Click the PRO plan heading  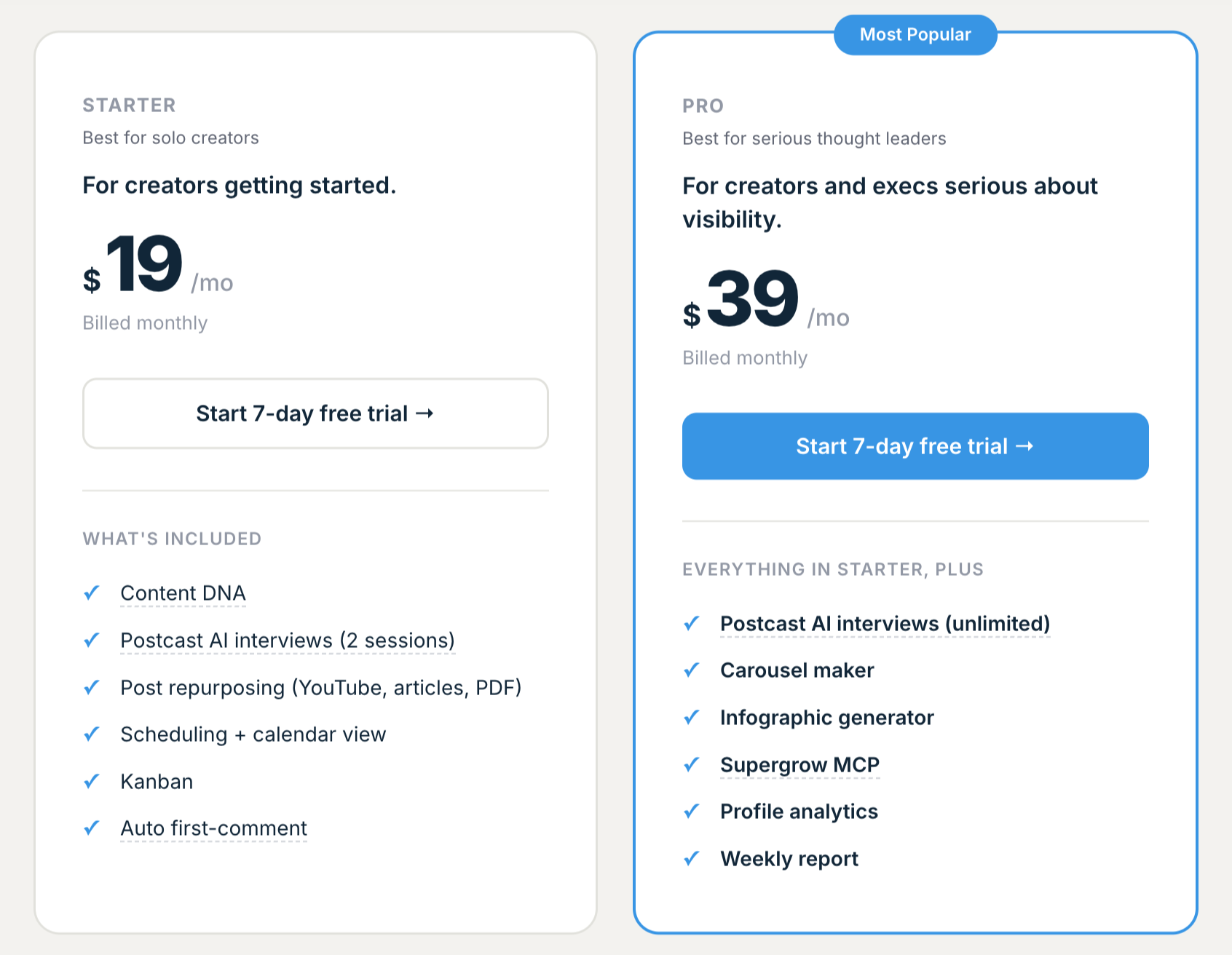(703, 106)
